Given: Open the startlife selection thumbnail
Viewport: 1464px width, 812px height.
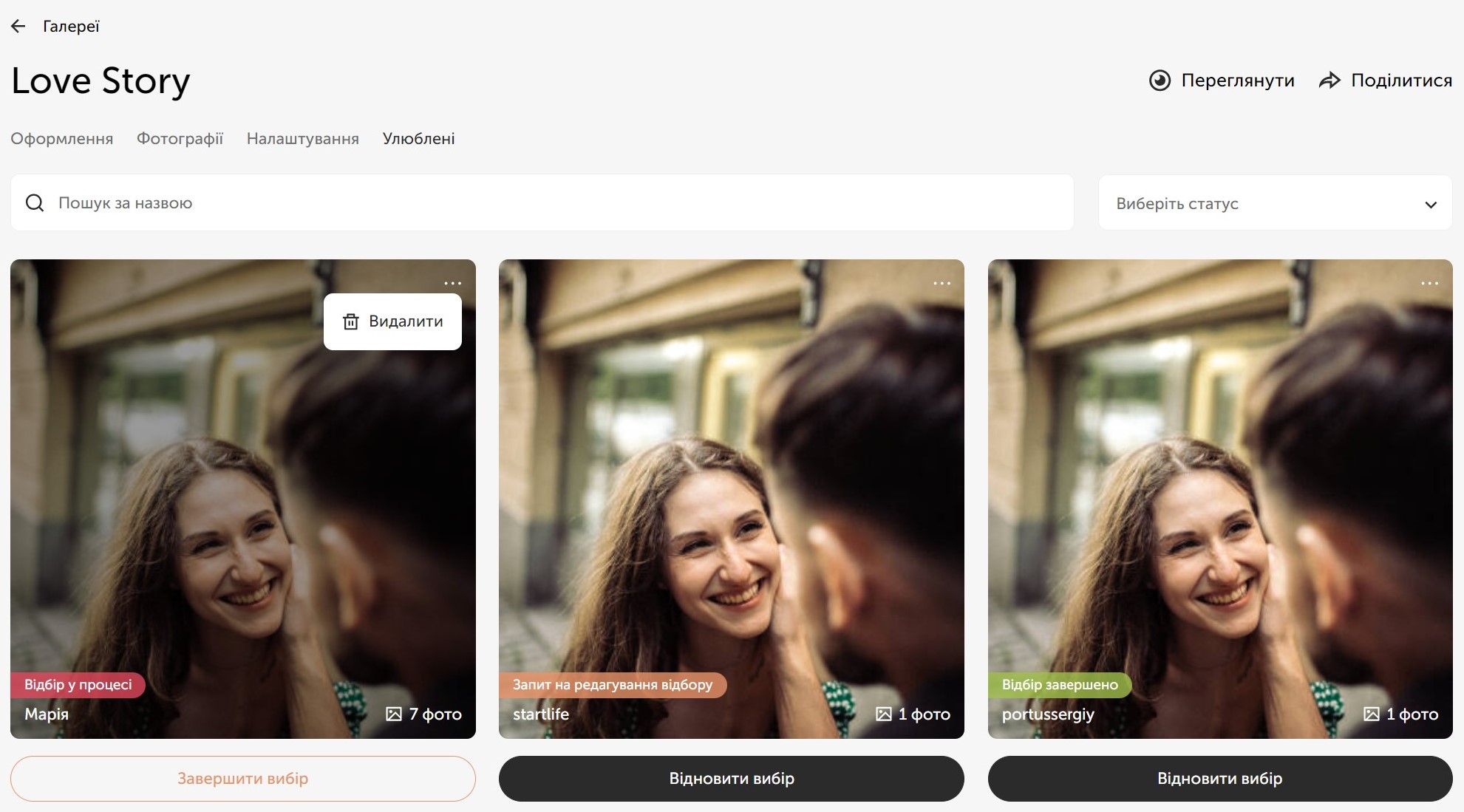Looking at the screenshot, I should point(731,480).
